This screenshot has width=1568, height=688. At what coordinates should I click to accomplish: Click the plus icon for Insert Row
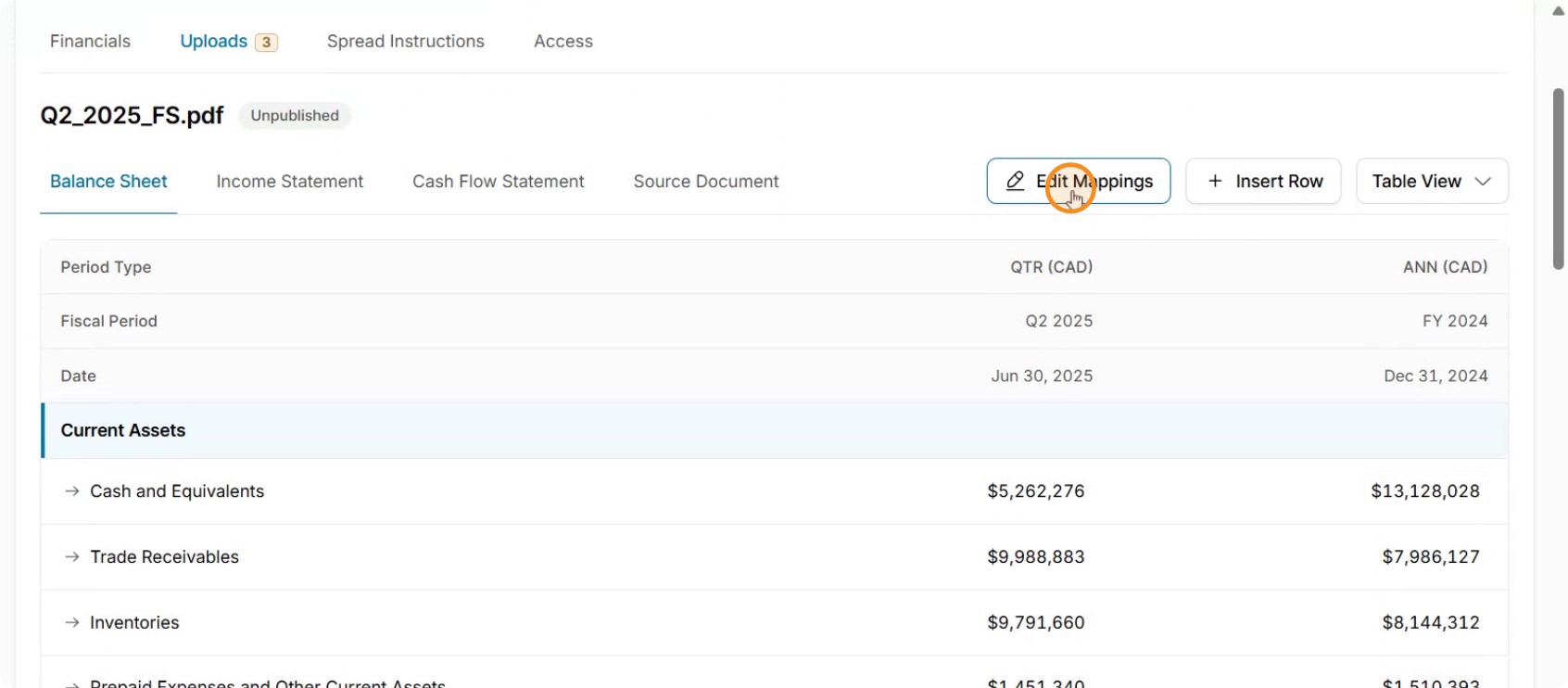1215,181
